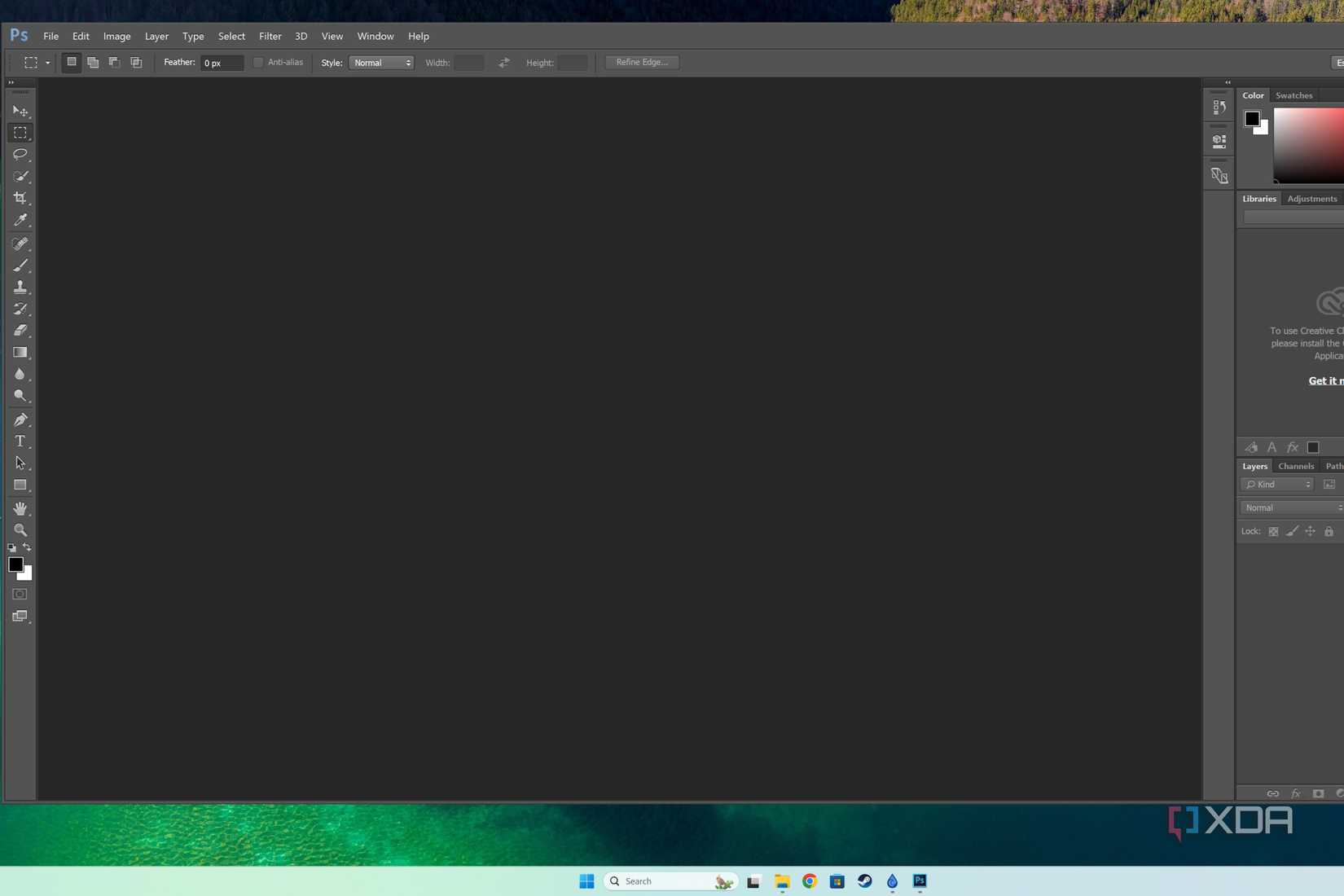1344x896 pixels.
Task: Expand the toolbox to two columns
Action: (11, 82)
